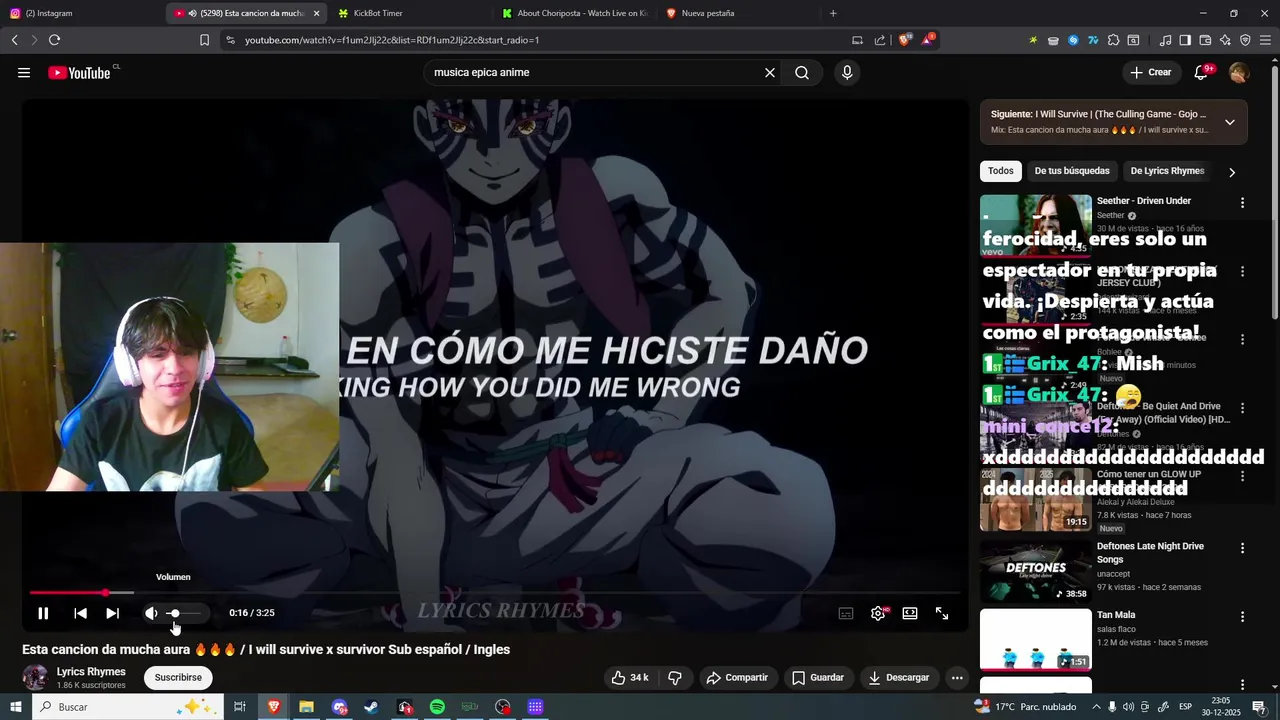Open Spotify from taskbar
Image resolution: width=1280 pixels, height=720 pixels.
pos(437,707)
